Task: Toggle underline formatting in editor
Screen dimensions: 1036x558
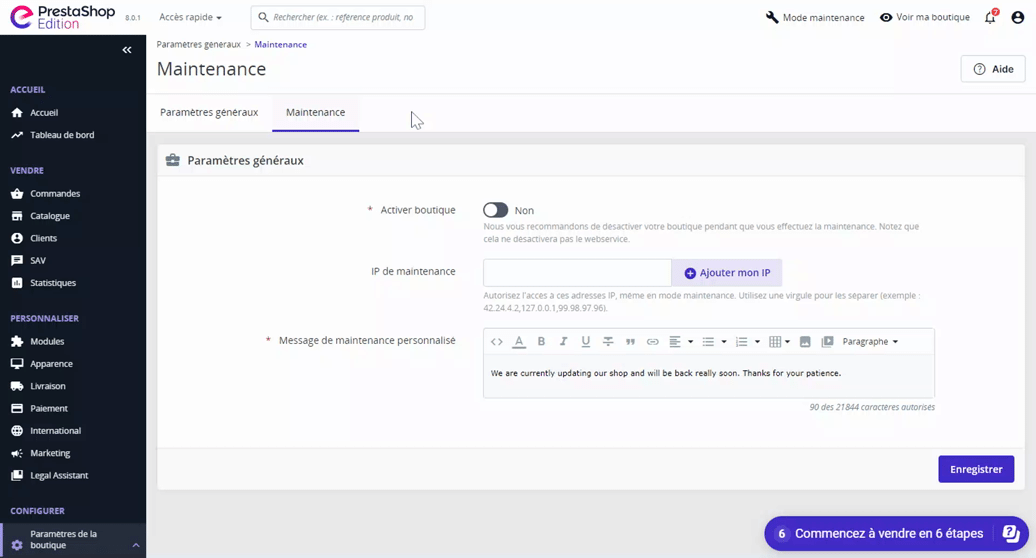Action: coord(585,341)
